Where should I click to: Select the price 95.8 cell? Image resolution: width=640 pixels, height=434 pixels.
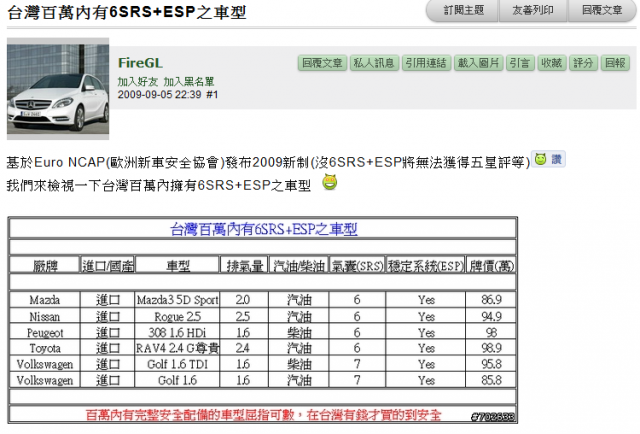point(491,364)
